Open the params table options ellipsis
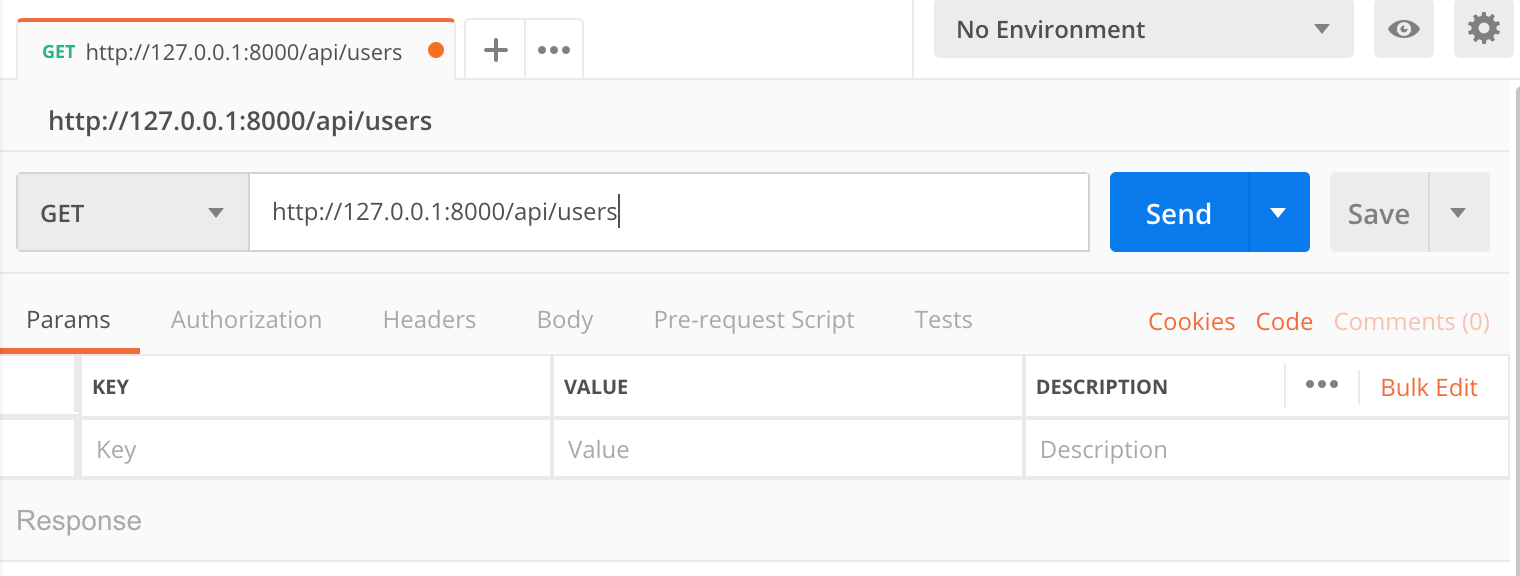Viewport: 1520px width, 576px height. tap(1322, 386)
